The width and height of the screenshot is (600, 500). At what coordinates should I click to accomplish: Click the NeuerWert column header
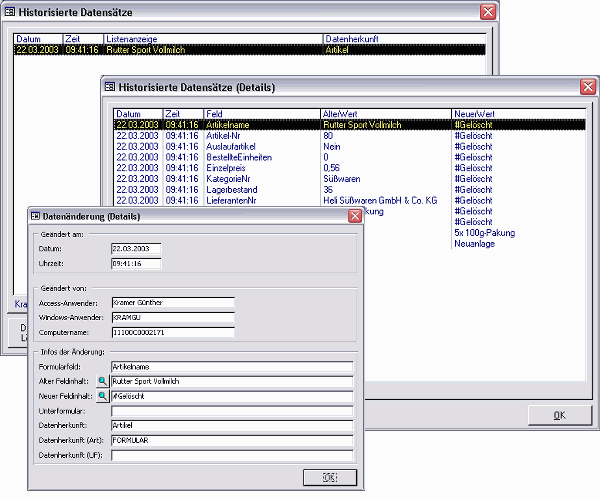click(x=515, y=114)
